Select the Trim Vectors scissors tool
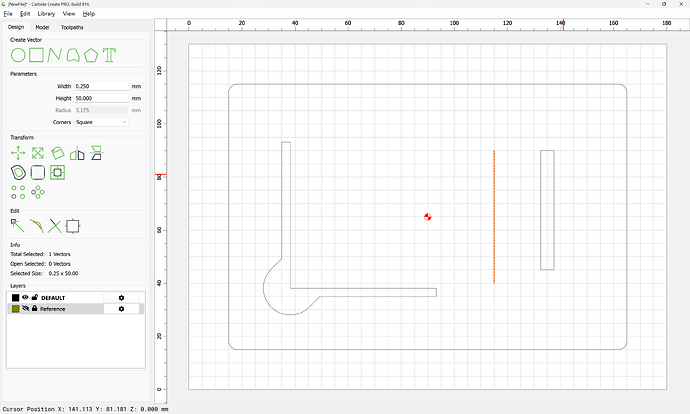The height and width of the screenshot is (414, 690). pyautogui.click(x=55, y=226)
